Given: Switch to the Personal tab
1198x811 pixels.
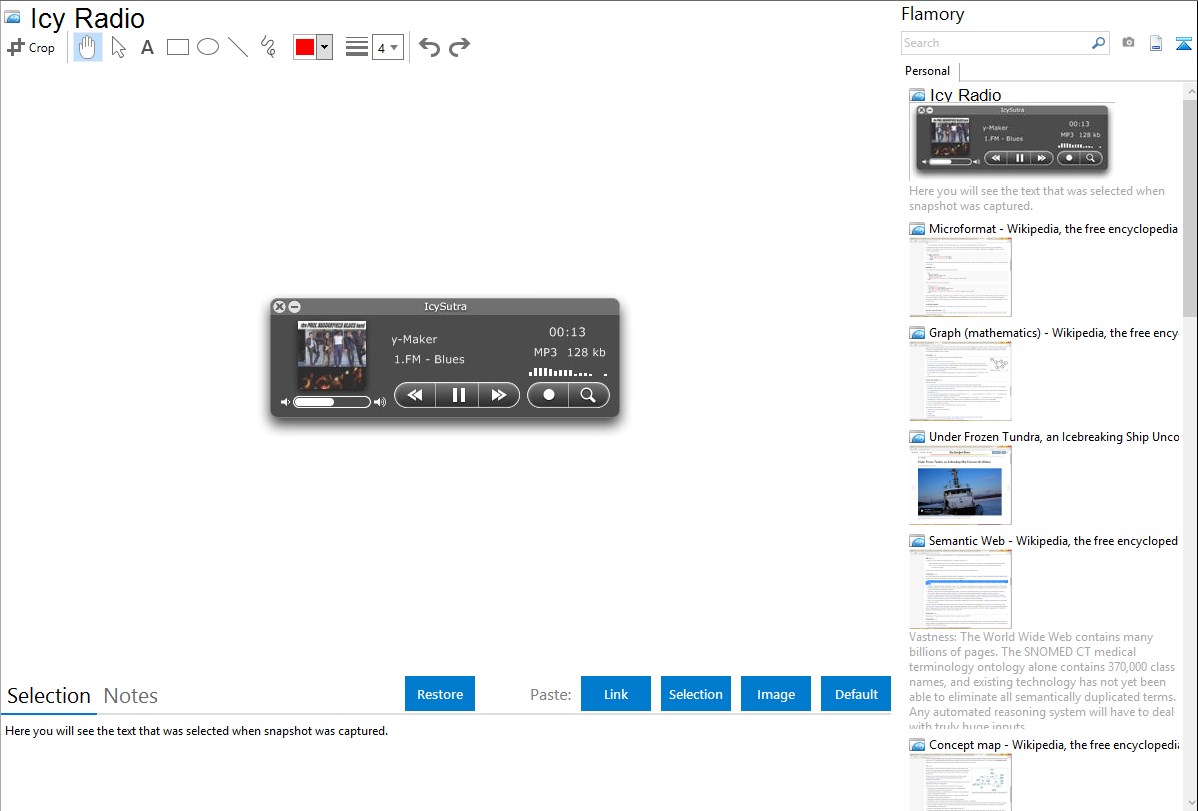Looking at the screenshot, I should pyautogui.click(x=928, y=70).
